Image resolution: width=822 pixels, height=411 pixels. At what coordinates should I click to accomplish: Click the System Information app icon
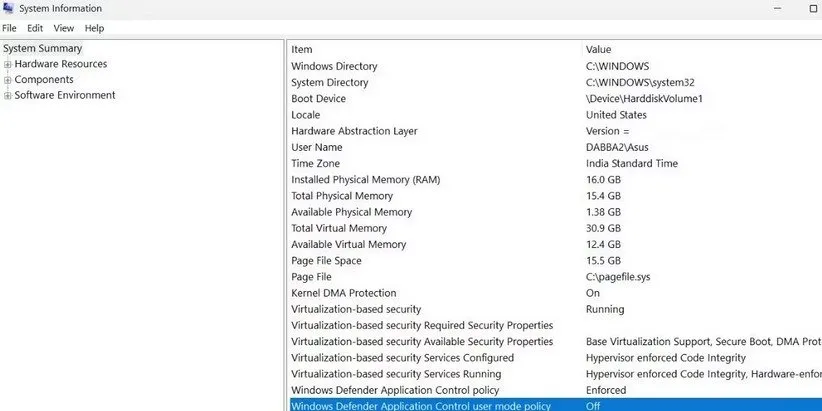(8, 9)
